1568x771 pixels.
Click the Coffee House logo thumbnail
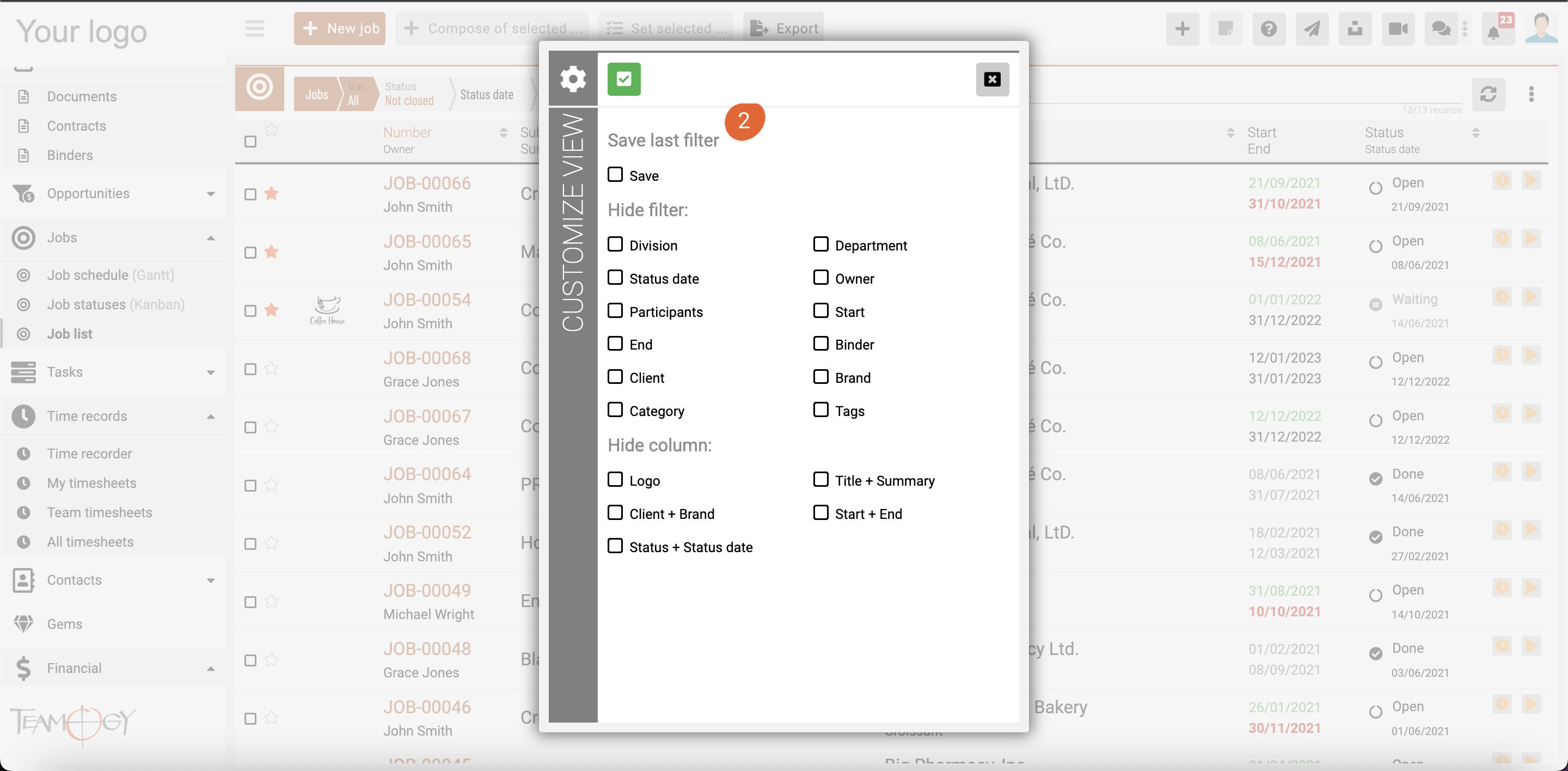tap(327, 310)
